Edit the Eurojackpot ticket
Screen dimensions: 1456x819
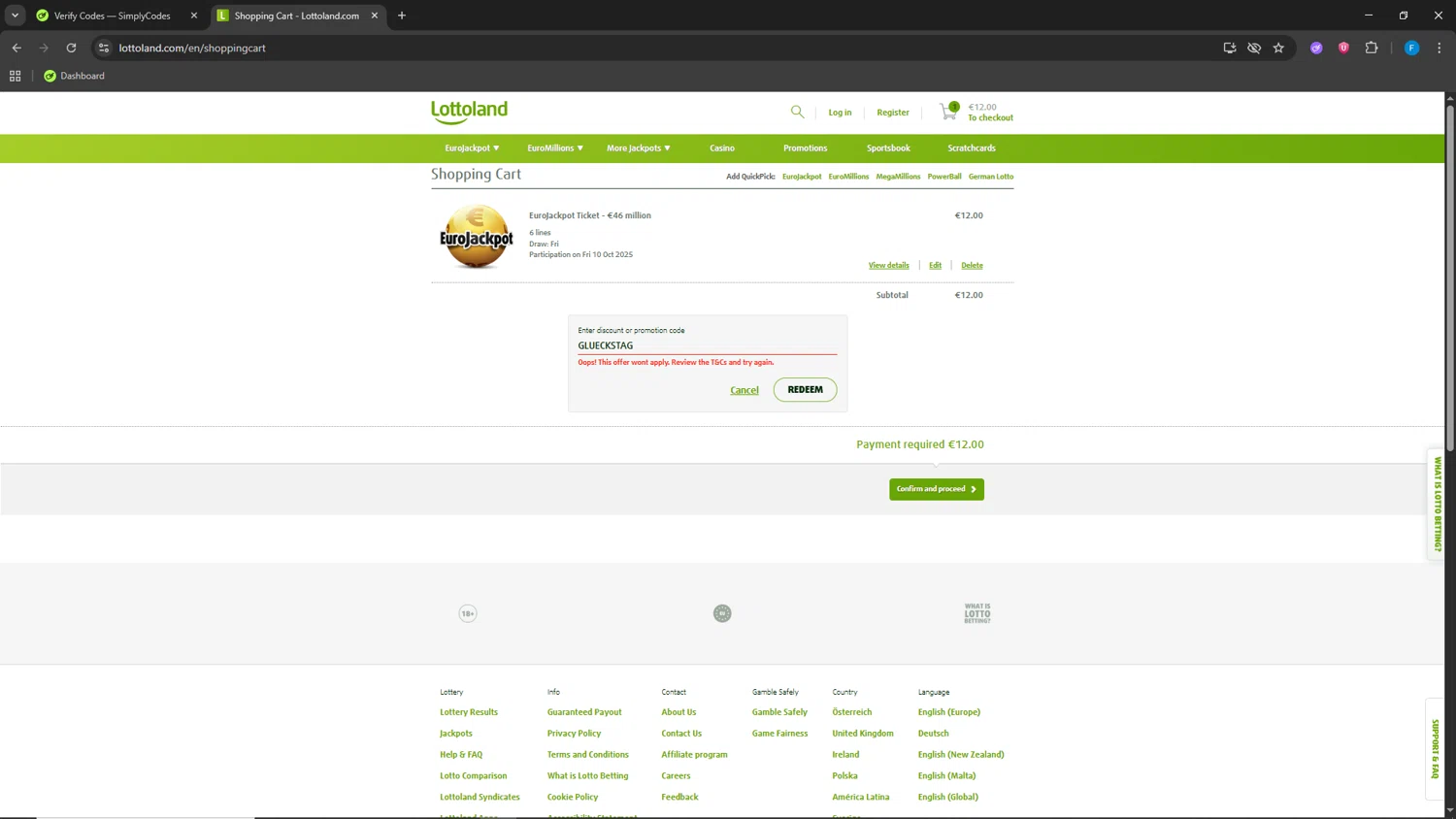pyautogui.click(x=935, y=265)
